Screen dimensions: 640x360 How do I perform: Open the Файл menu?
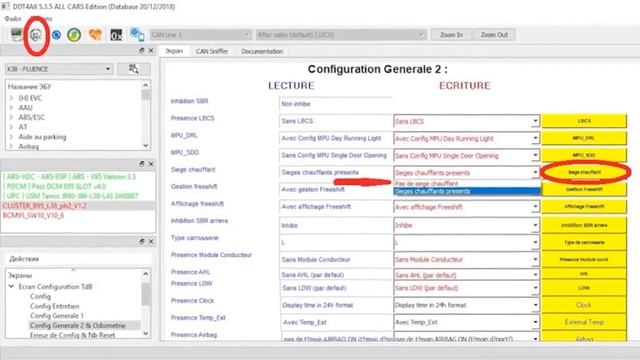pos(13,19)
